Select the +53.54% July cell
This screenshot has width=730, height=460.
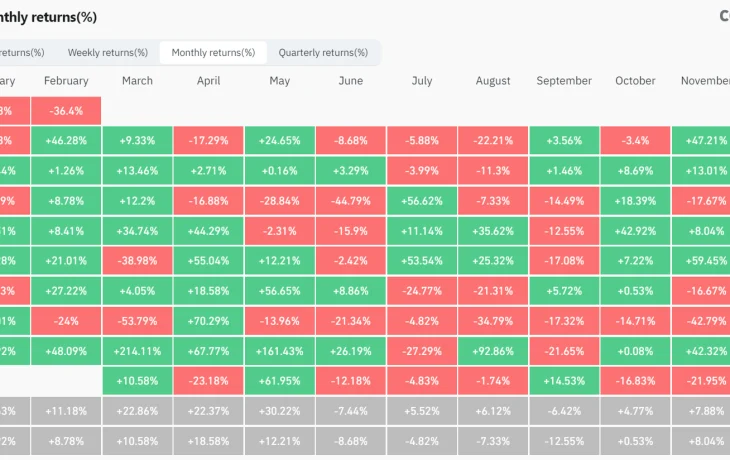pos(422,261)
